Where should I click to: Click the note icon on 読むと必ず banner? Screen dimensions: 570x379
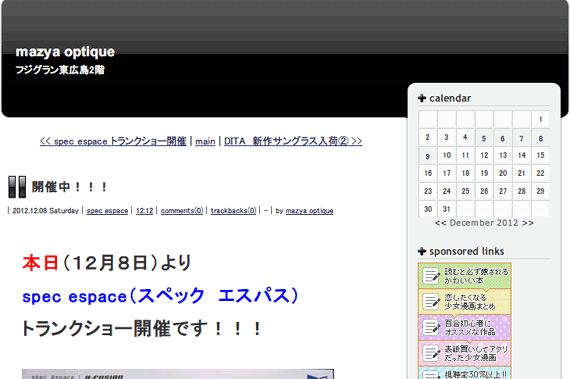coord(431,276)
